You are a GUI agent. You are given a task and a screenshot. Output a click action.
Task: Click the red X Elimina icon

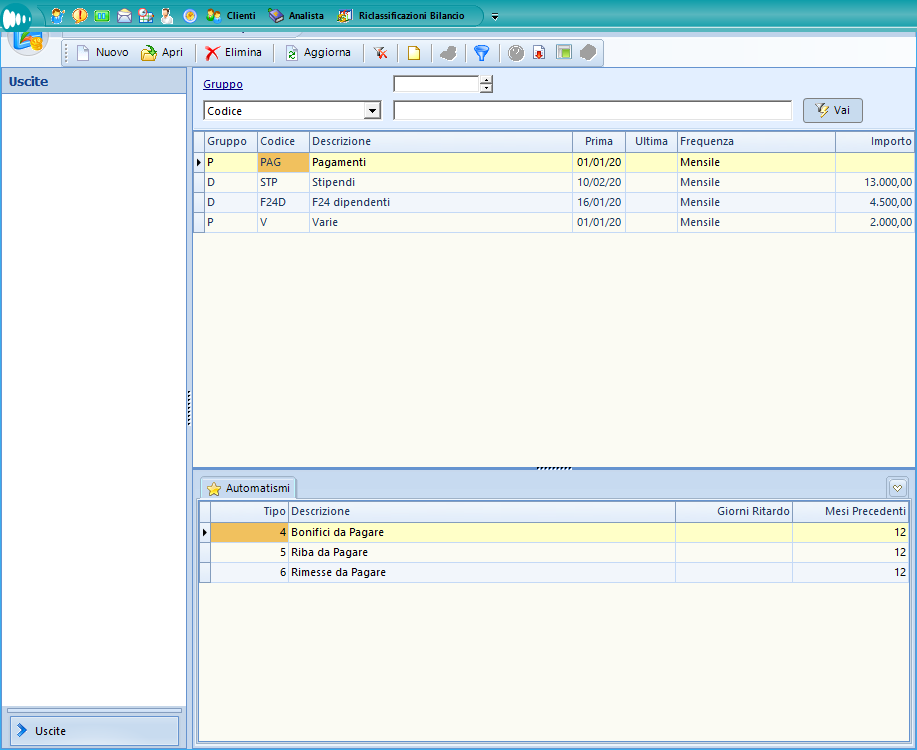[x=212, y=53]
